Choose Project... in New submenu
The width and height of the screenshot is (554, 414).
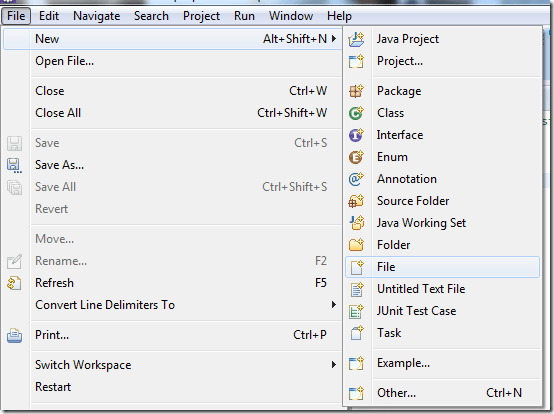[x=442, y=61]
